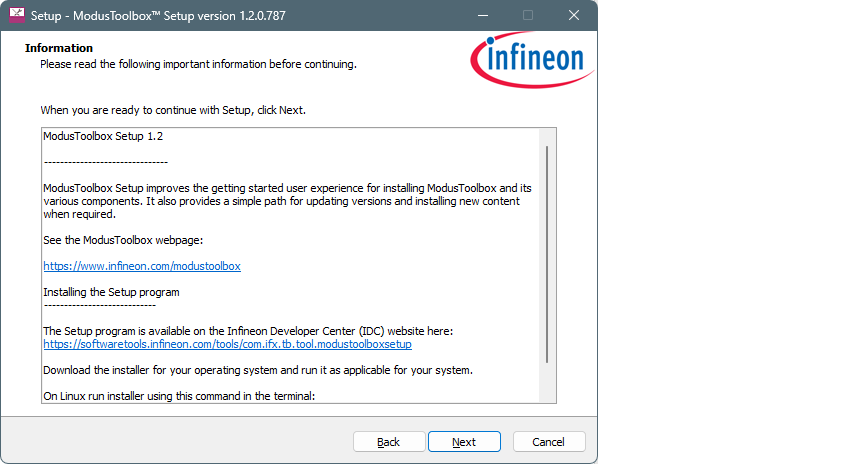
Task: Click the Setup installer icon in title bar
Action: click(17, 15)
